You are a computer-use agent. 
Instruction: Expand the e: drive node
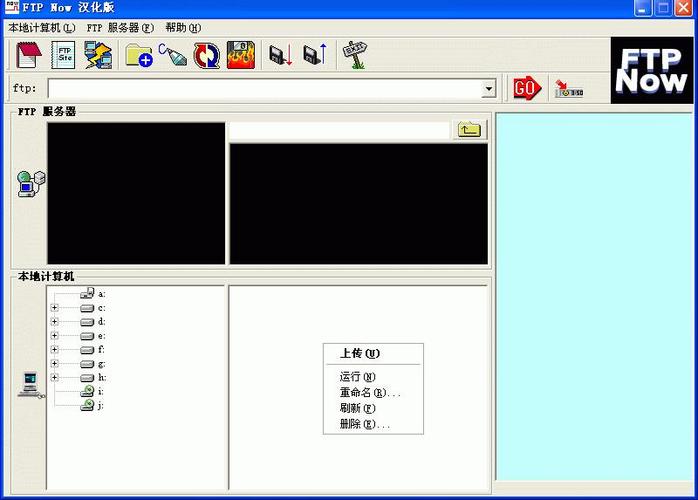pos(54,335)
